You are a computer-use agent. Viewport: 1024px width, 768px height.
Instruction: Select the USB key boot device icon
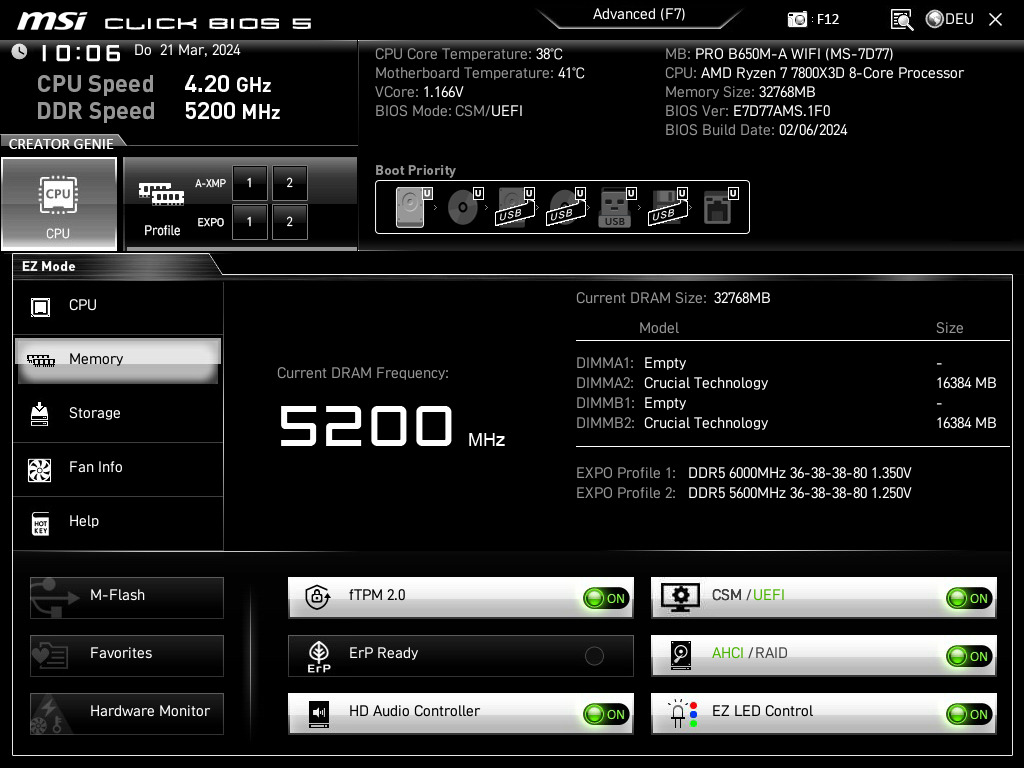(x=617, y=207)
